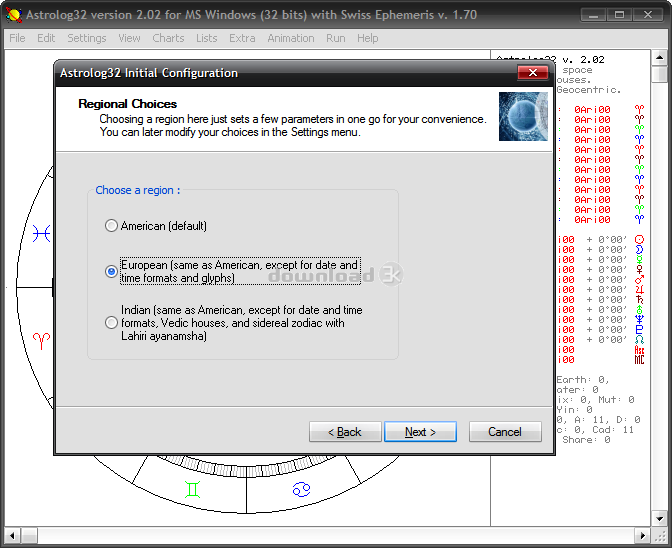Click the dialog's moon header image
This screenshot has height=548, width=672.
click(523, 117)
